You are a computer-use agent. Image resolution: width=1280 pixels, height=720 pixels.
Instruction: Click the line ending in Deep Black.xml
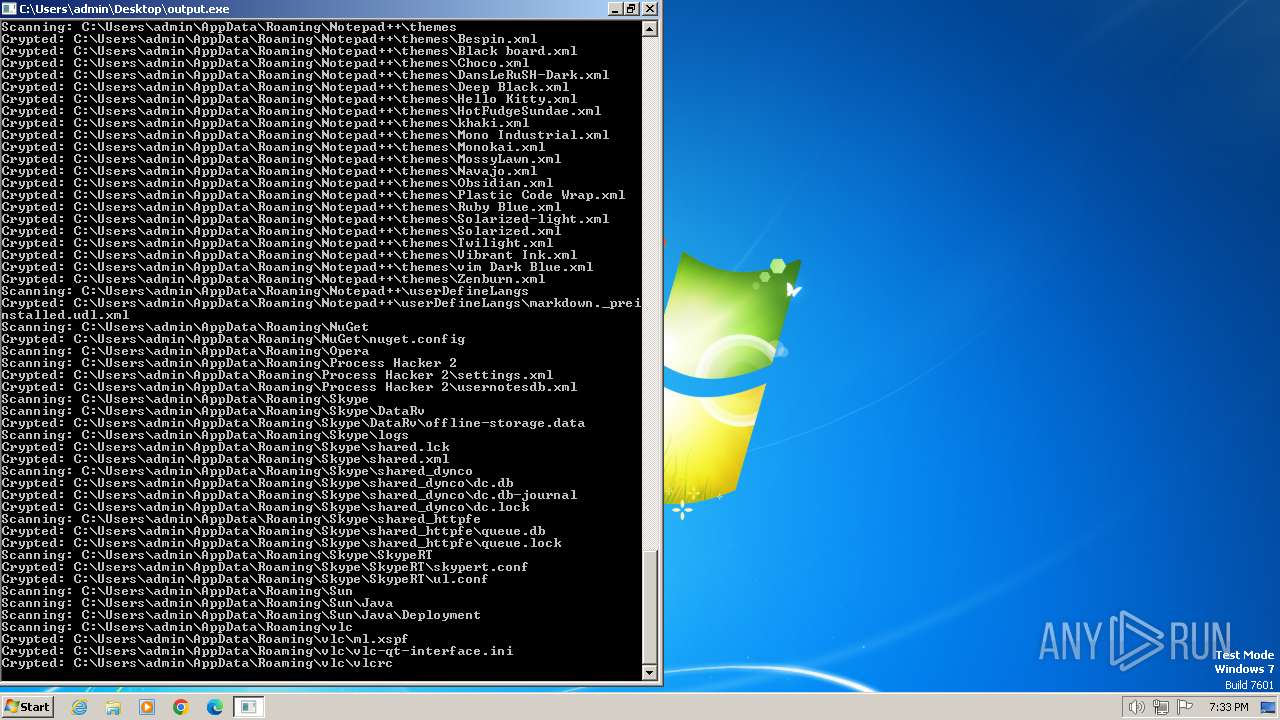pos(285,87)
